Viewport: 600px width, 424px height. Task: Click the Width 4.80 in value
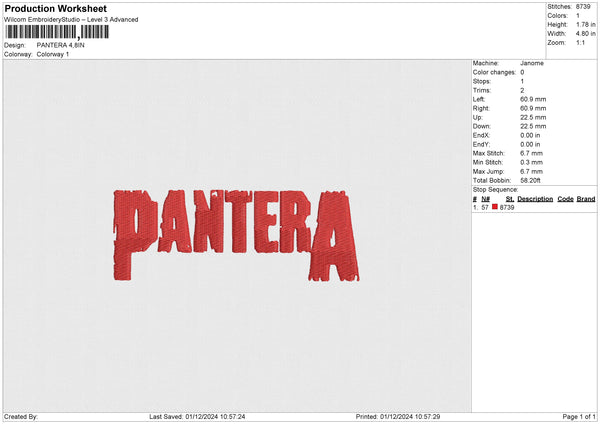(x=585, y=34)
